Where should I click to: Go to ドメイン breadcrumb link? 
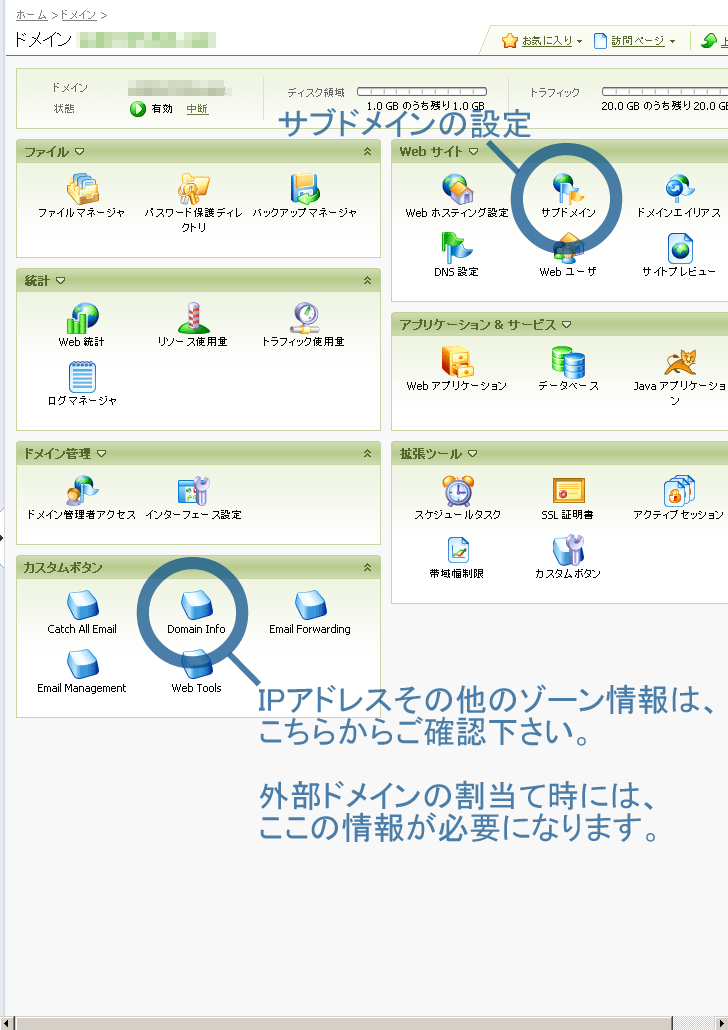tap(78, 14)
